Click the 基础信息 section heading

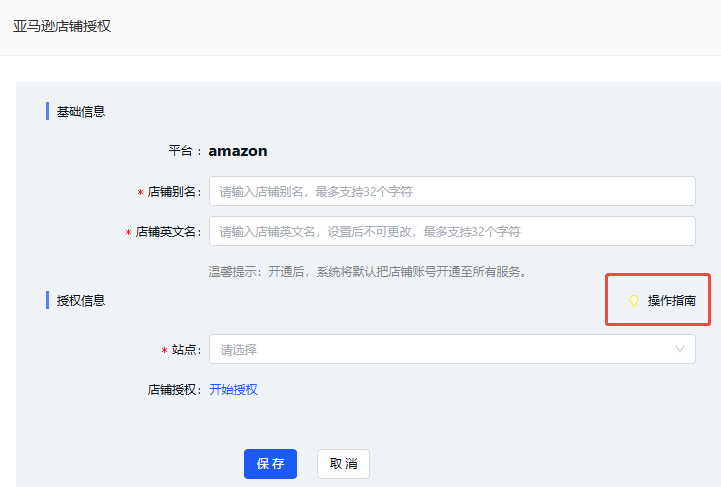tap(80, 111)
